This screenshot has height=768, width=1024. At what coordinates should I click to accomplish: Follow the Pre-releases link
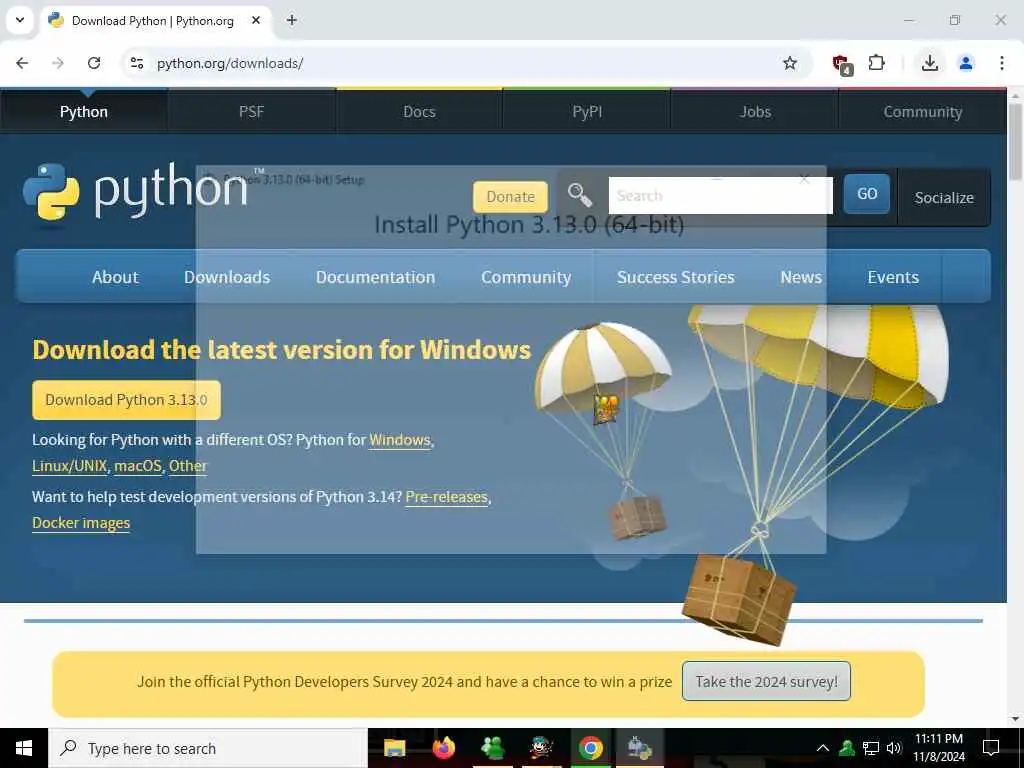(x=447, y=497)
